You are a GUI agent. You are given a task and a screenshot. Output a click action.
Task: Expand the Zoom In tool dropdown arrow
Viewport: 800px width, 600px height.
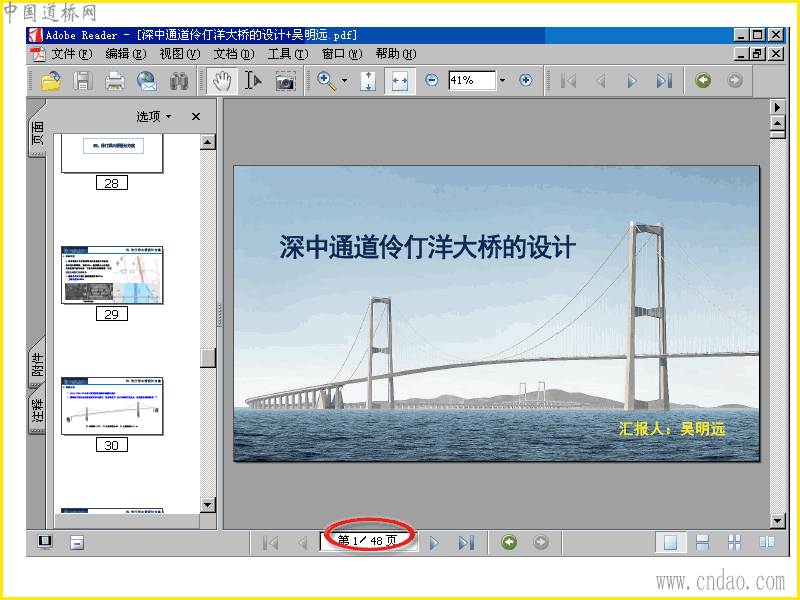pos(345,81)
